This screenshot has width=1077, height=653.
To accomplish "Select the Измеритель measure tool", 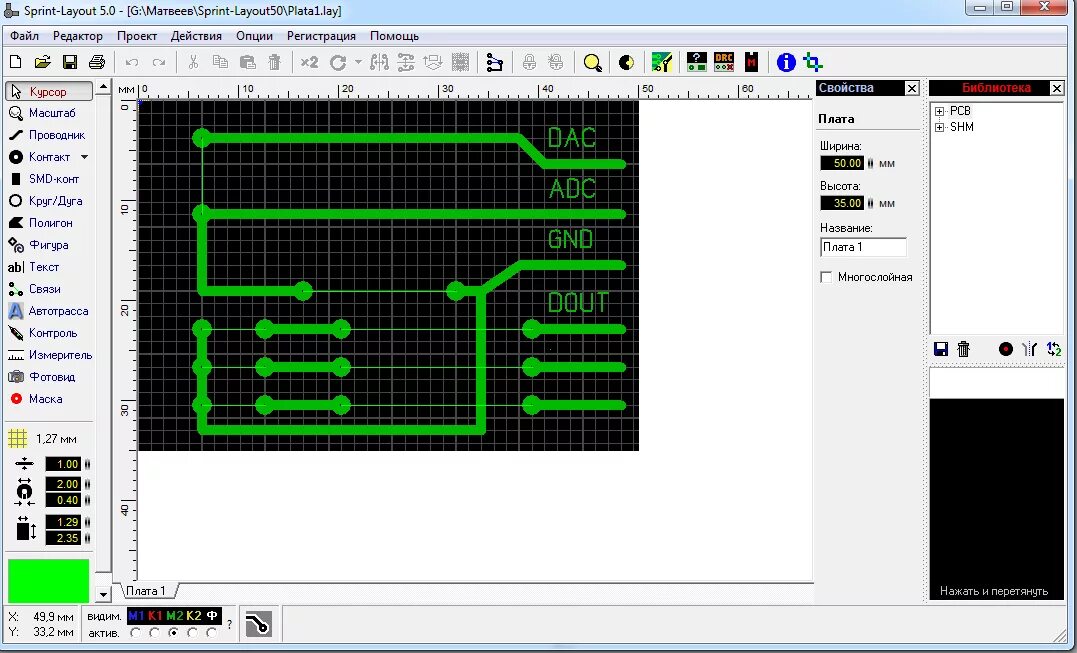I will pos(49,355).
